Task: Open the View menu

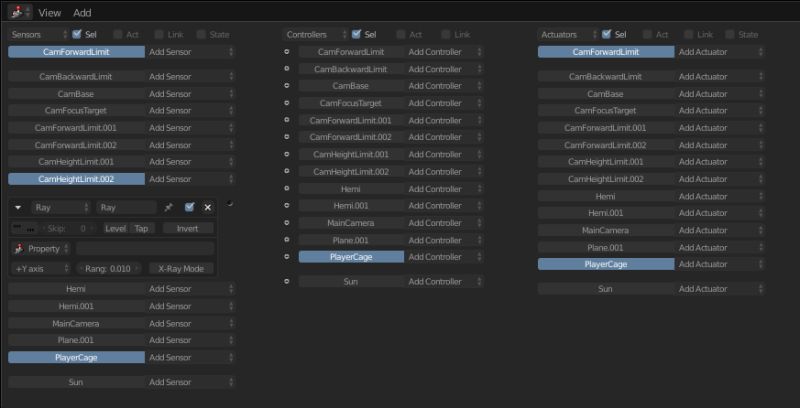Action: (x=49, y=13)
